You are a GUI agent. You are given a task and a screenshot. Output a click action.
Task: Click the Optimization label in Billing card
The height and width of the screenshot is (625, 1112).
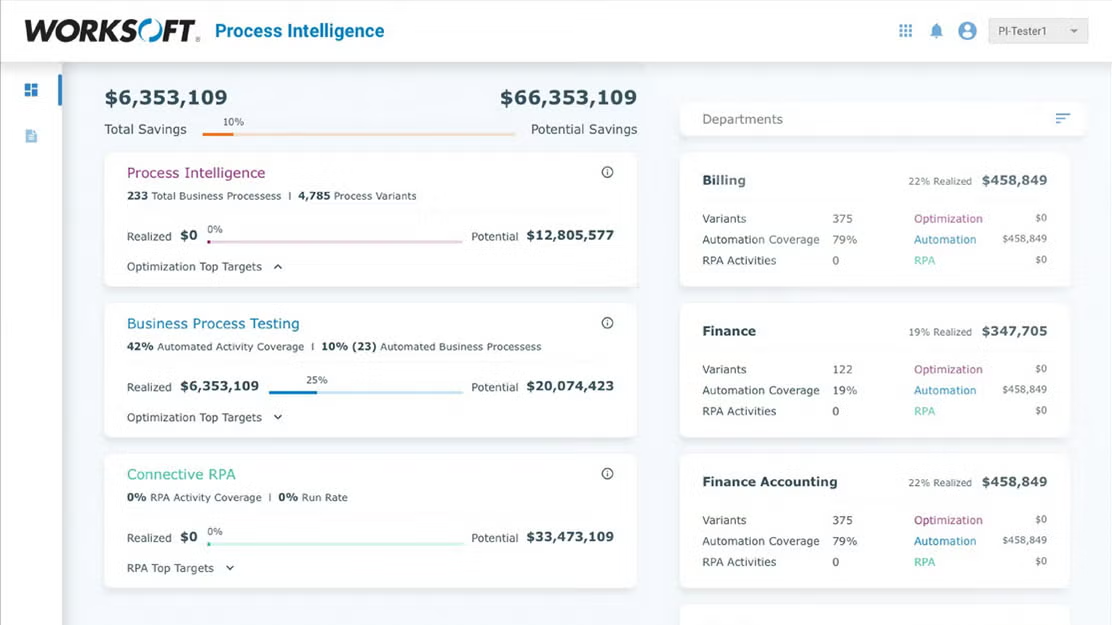click(x=948, y=218)
